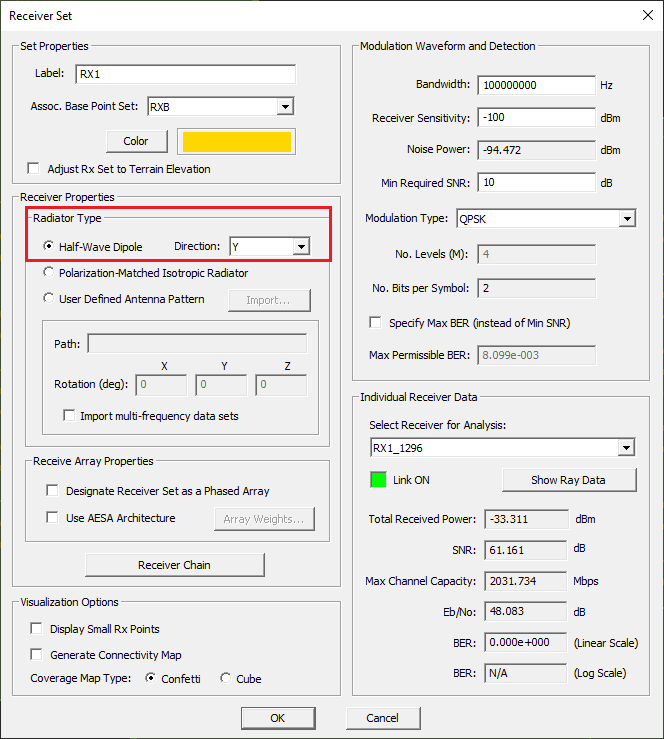This screenshot has height=739, width=664.
Task: Close the Receiver Set dialog
Action: tap(648, 15)
